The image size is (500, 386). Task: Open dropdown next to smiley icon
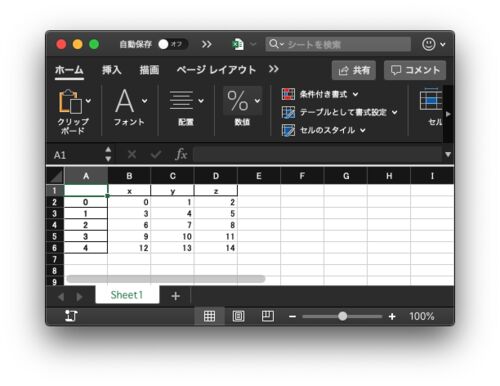click(443, 44)
